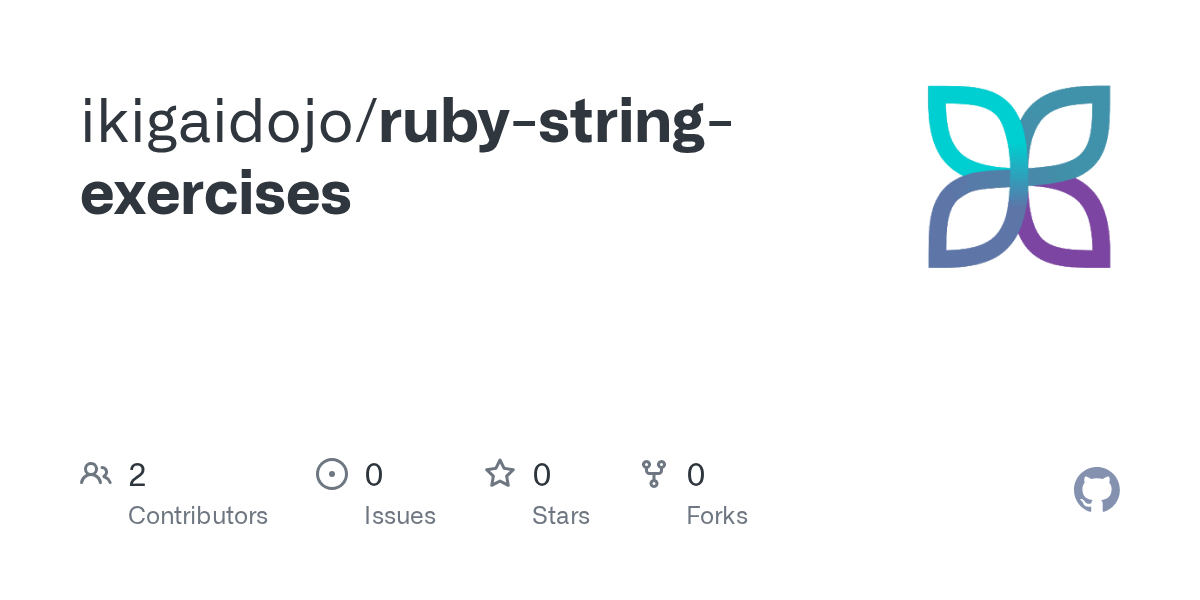Click the Stars star icon

[500, 473]
